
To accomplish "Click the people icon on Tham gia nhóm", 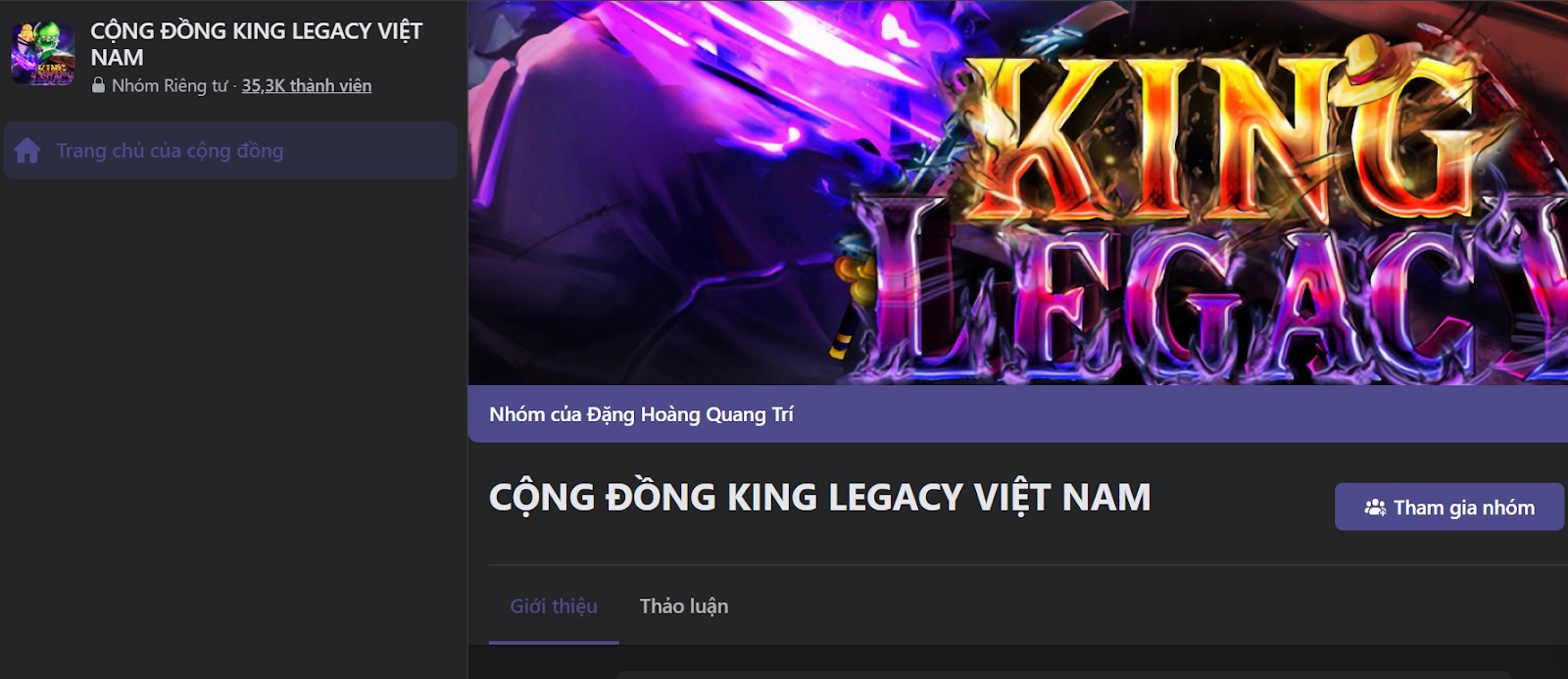I will [1375, 508].
